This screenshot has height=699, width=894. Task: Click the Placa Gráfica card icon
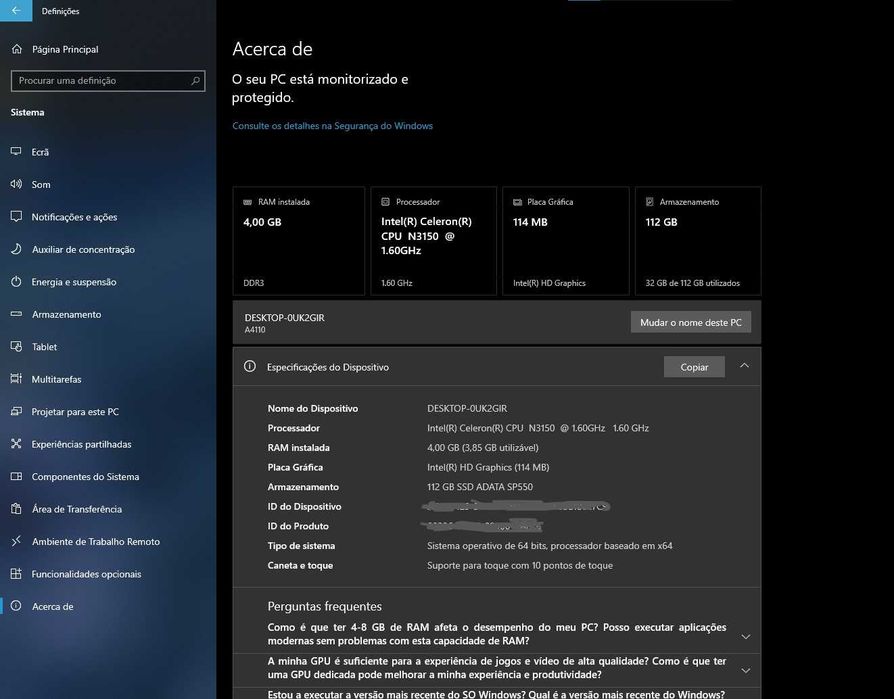(x=517, y=202)
